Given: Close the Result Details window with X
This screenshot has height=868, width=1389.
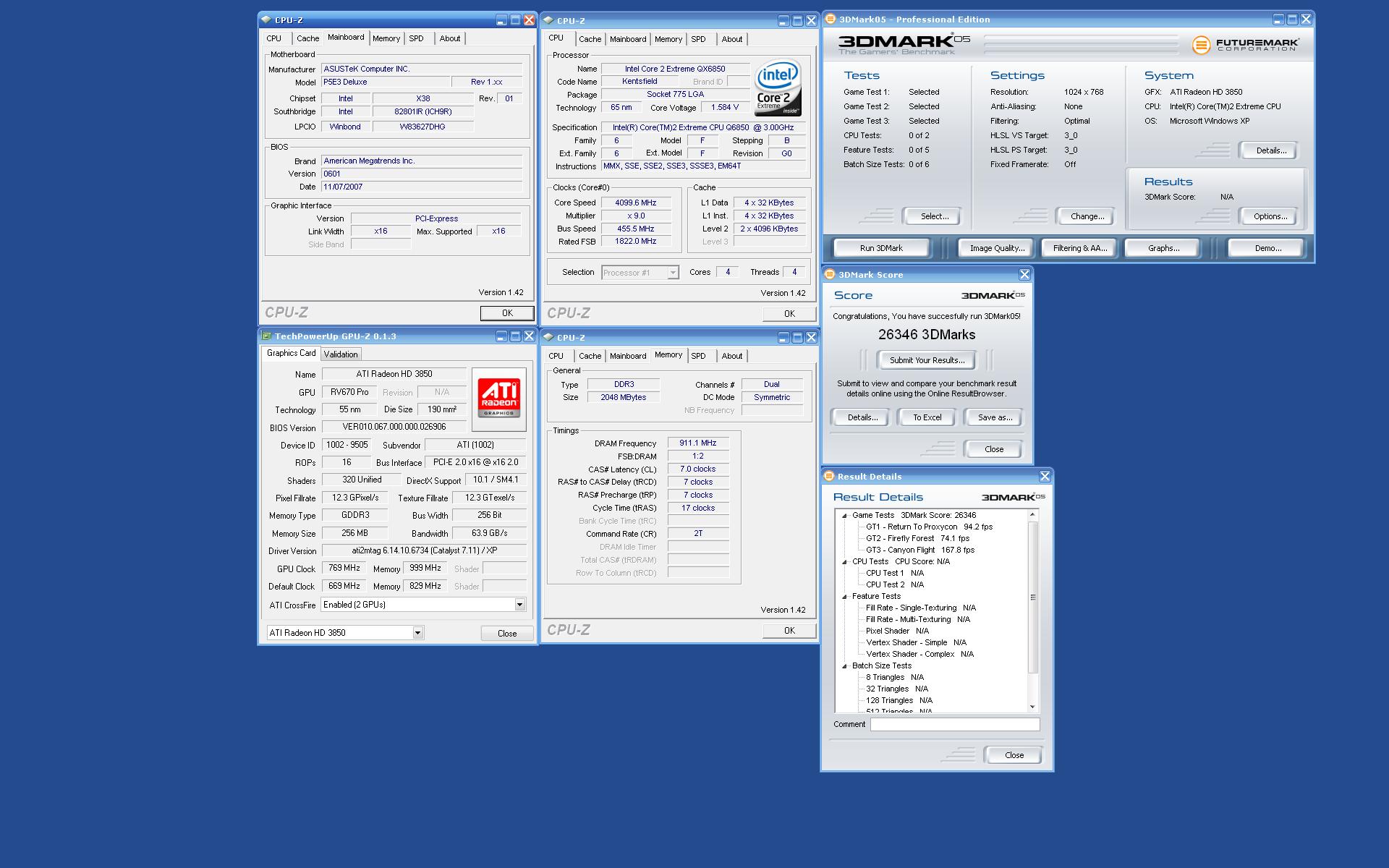Looking at the screenshot, I should (1045, 477).
